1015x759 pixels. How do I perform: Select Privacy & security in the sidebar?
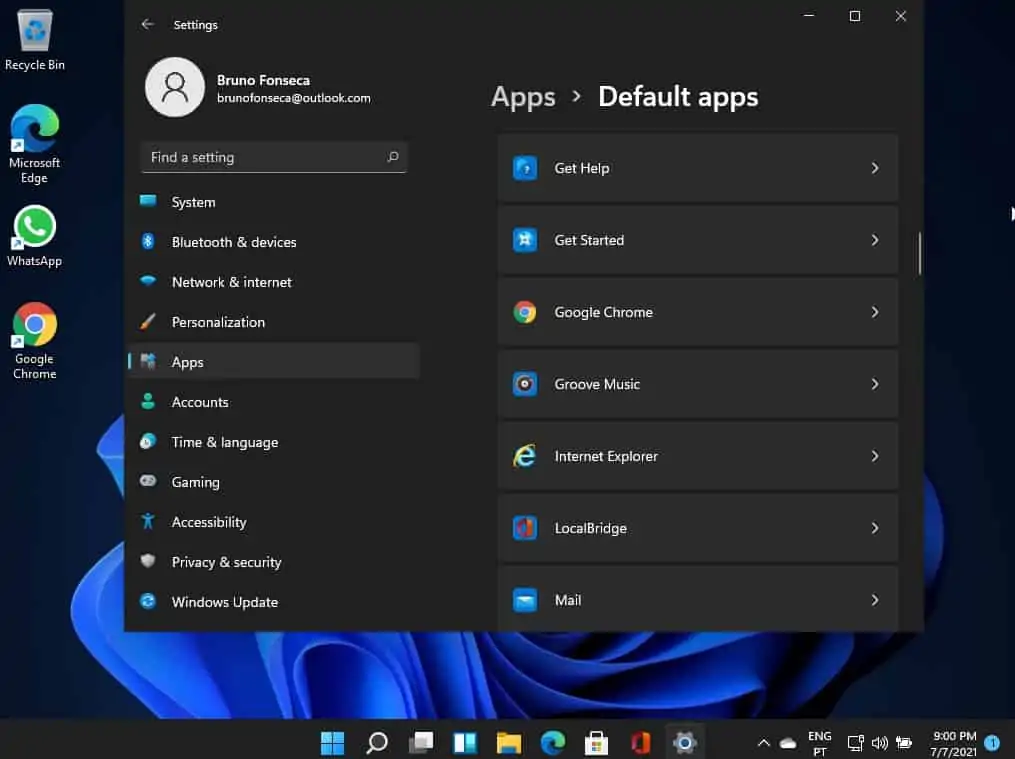pos(226,562)
